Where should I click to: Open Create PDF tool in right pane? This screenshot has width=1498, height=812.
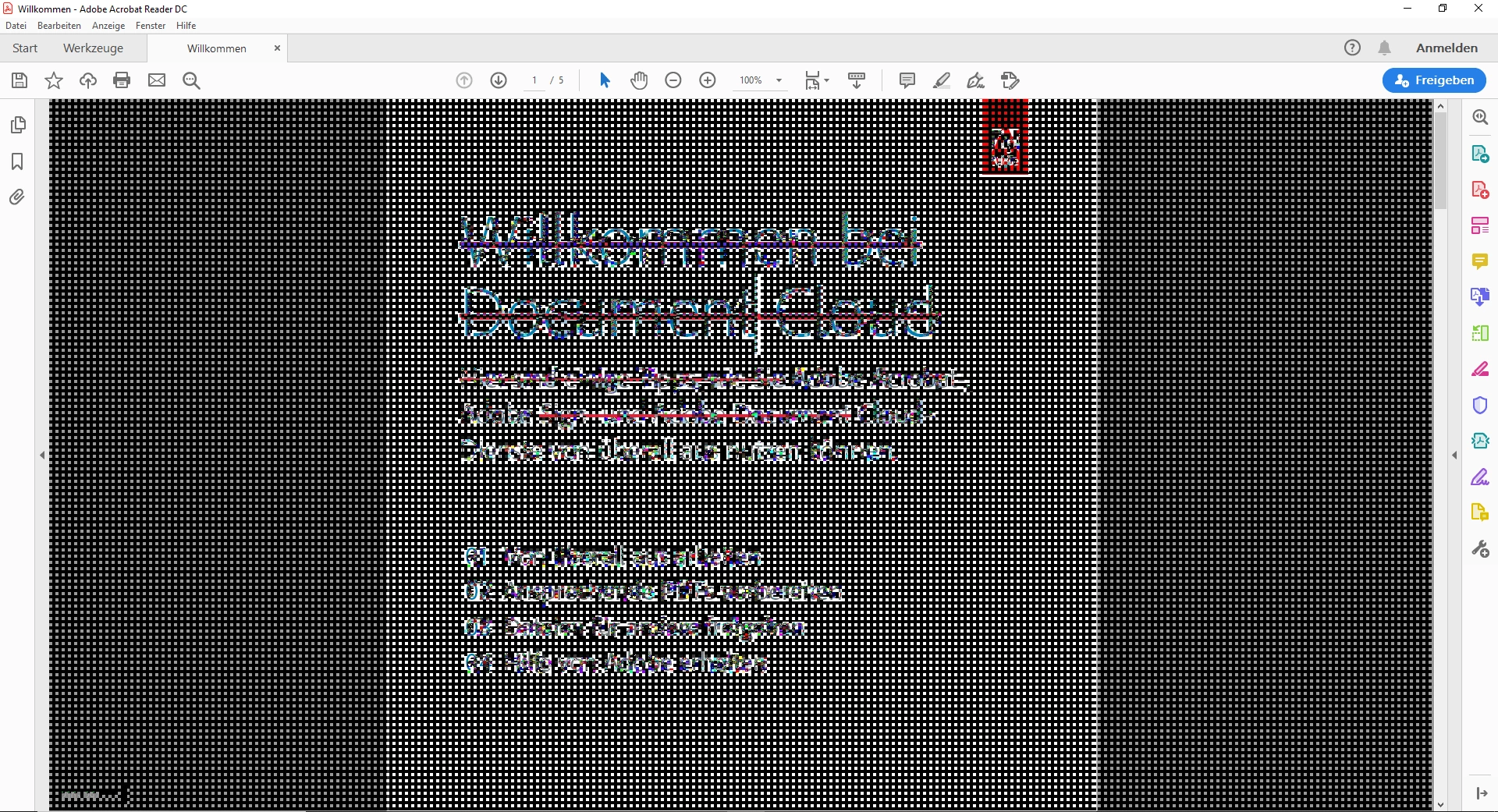tap(1480, 190)
